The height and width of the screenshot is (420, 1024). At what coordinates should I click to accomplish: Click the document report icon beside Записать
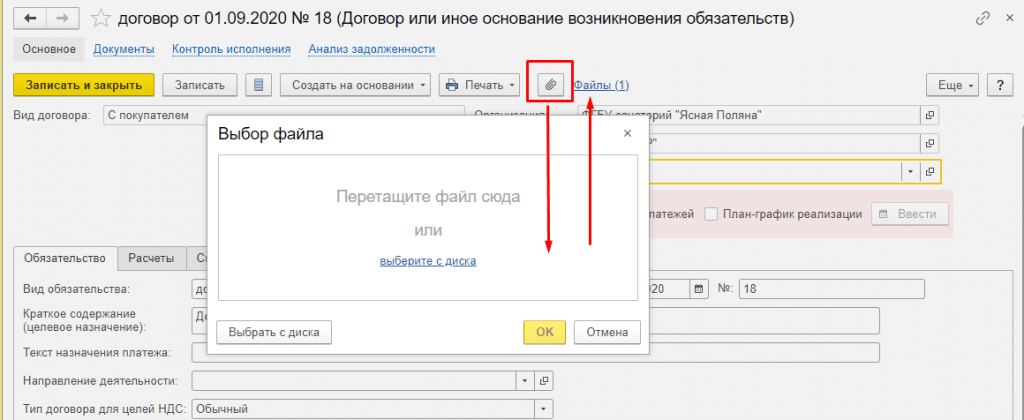click(x=259, y=85)
